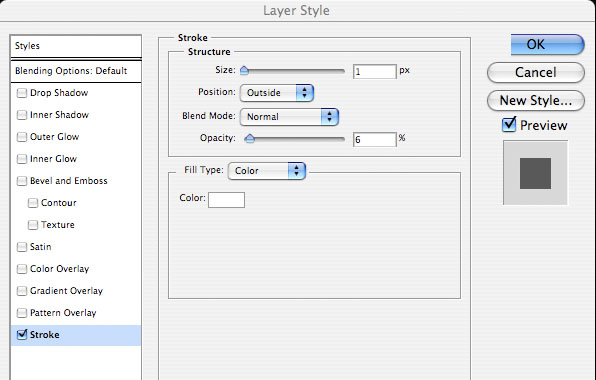Screen dimensions: 596x380
Task: Open the Position dropdown set to Outside
Action: [277, 93]
